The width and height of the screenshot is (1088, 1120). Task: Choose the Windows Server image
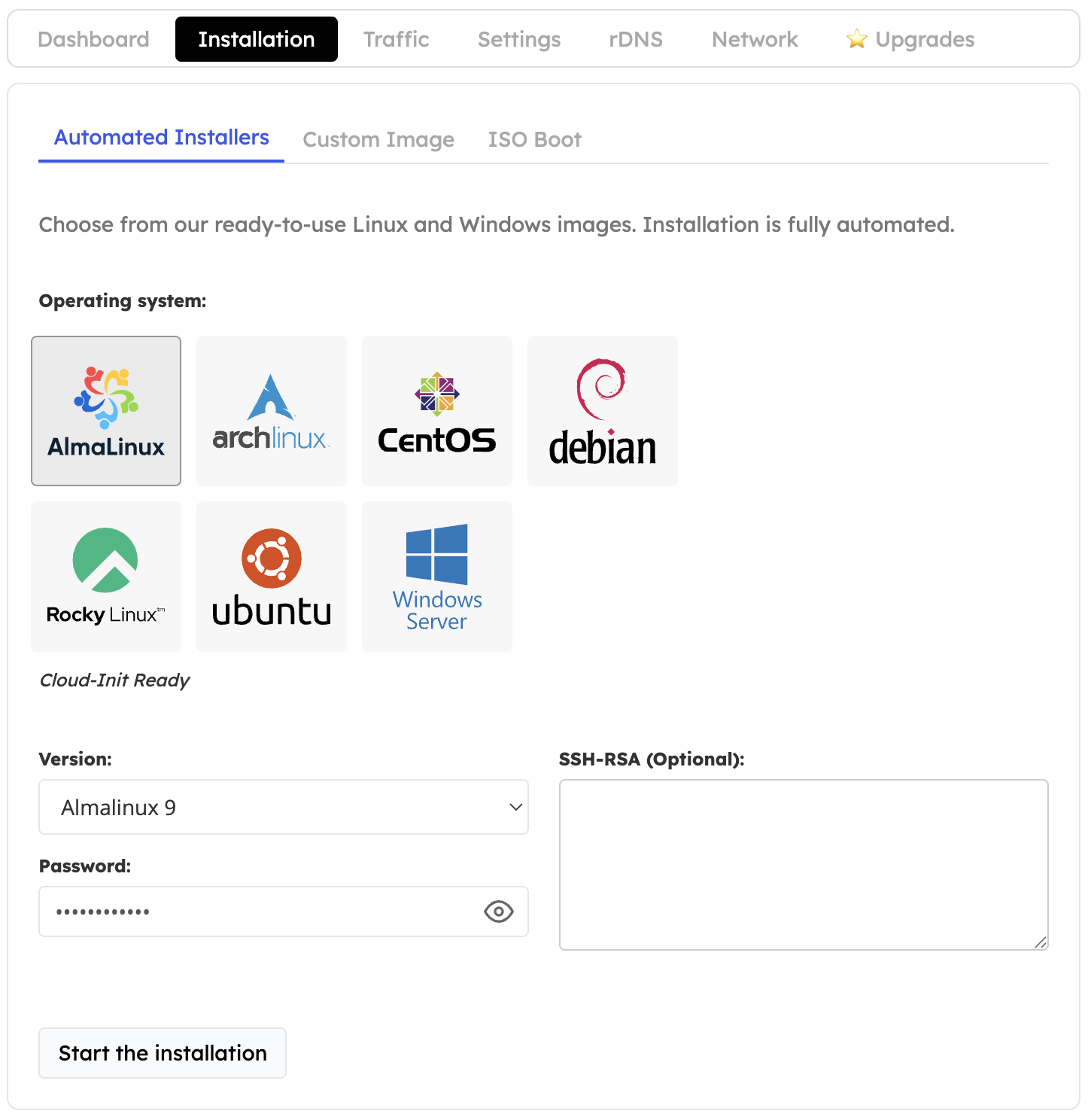point(436,576)
